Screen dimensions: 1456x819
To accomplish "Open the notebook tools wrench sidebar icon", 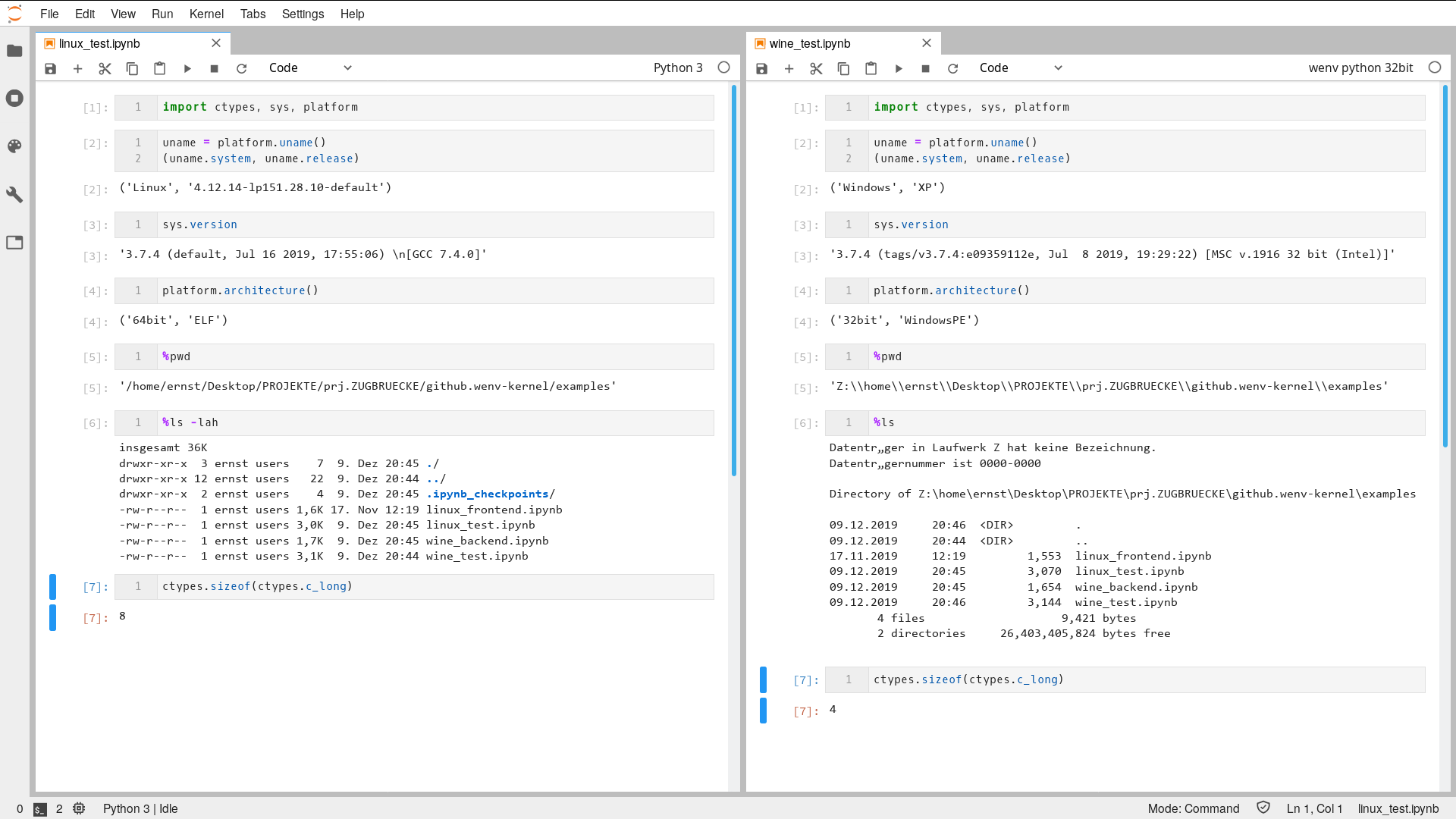I will [14, 195].
